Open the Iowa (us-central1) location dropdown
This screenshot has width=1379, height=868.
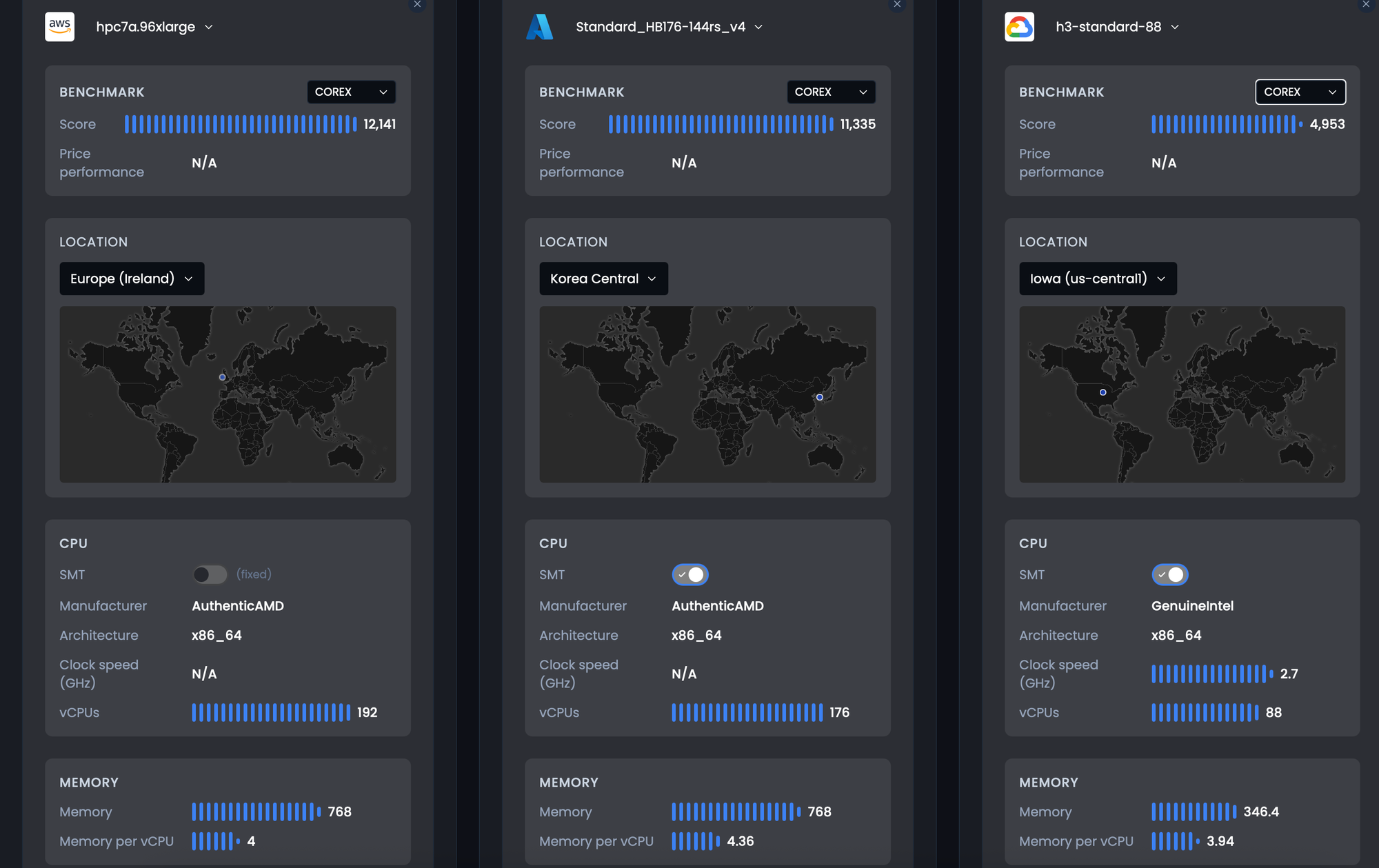click(1097, 279)
